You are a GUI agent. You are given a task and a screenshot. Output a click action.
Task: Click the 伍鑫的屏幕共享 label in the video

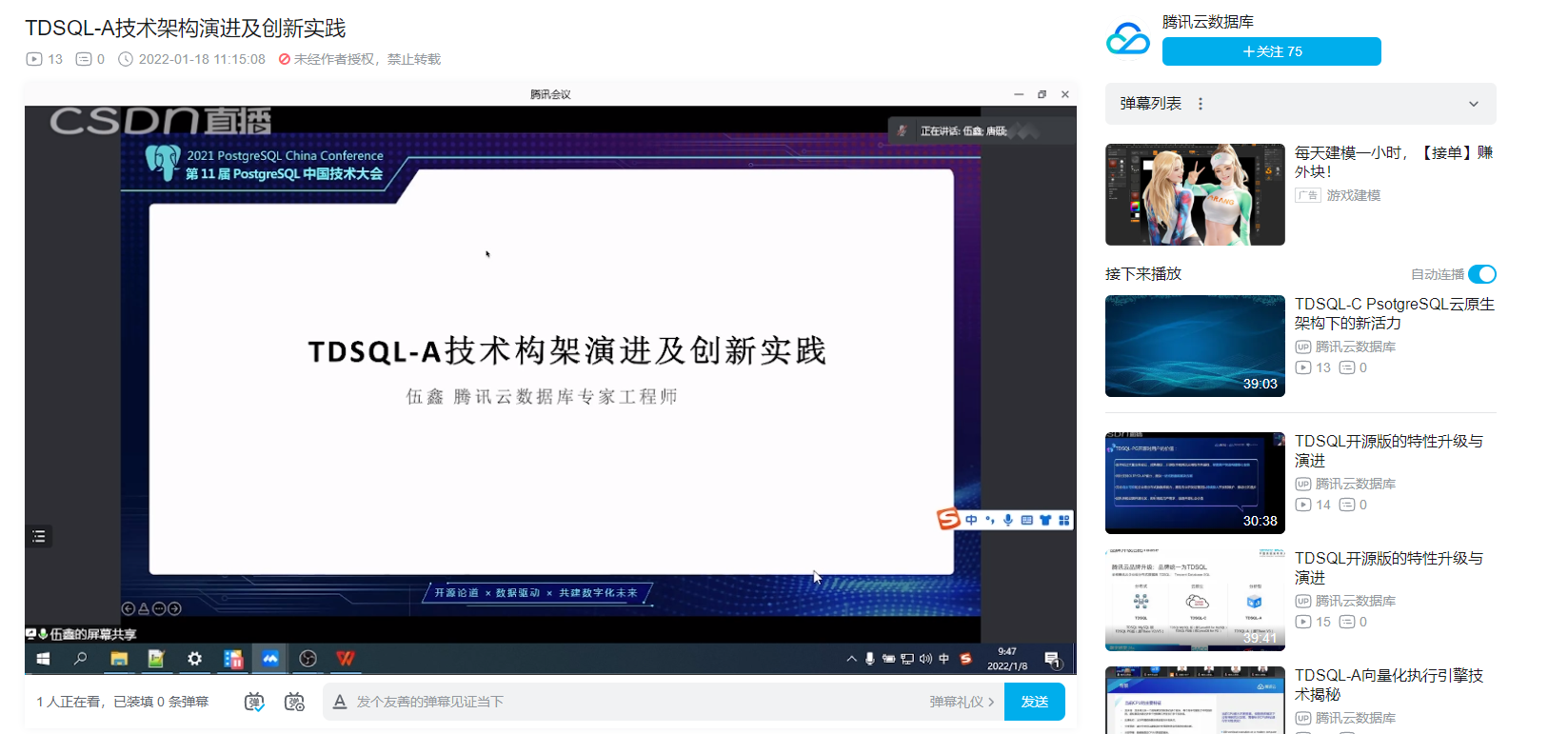point(93,634)
